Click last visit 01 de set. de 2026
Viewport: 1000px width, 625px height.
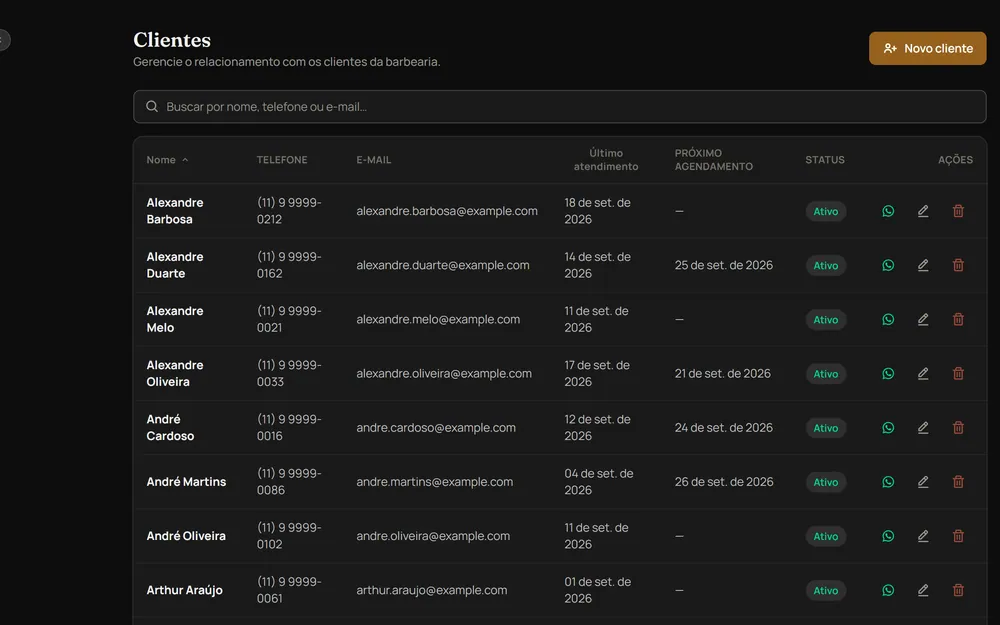598,591
